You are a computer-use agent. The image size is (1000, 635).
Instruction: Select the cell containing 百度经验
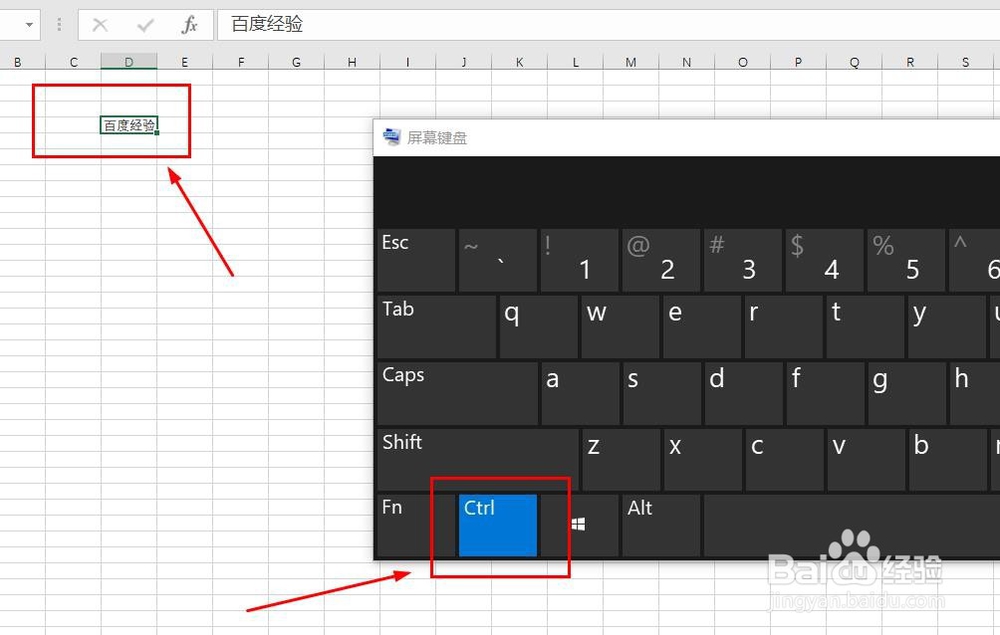pyautogui.click(x=129, y=125)
